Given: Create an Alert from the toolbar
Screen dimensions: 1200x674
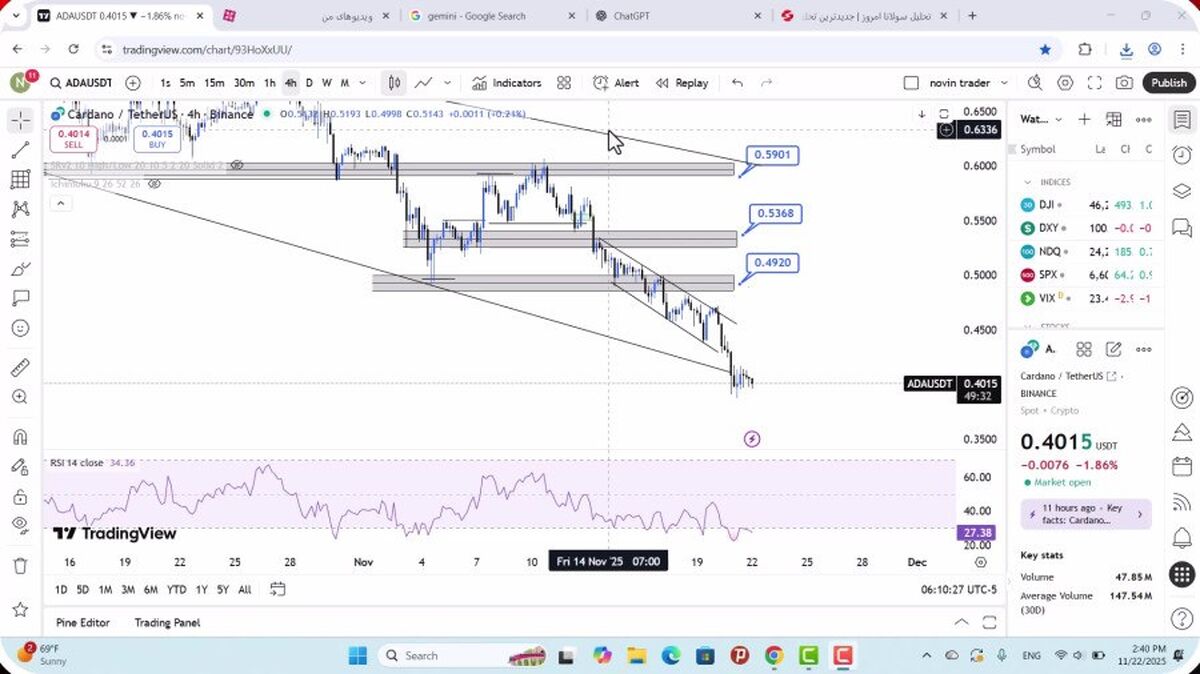Looking at the screenshot, I should [616, 83].
